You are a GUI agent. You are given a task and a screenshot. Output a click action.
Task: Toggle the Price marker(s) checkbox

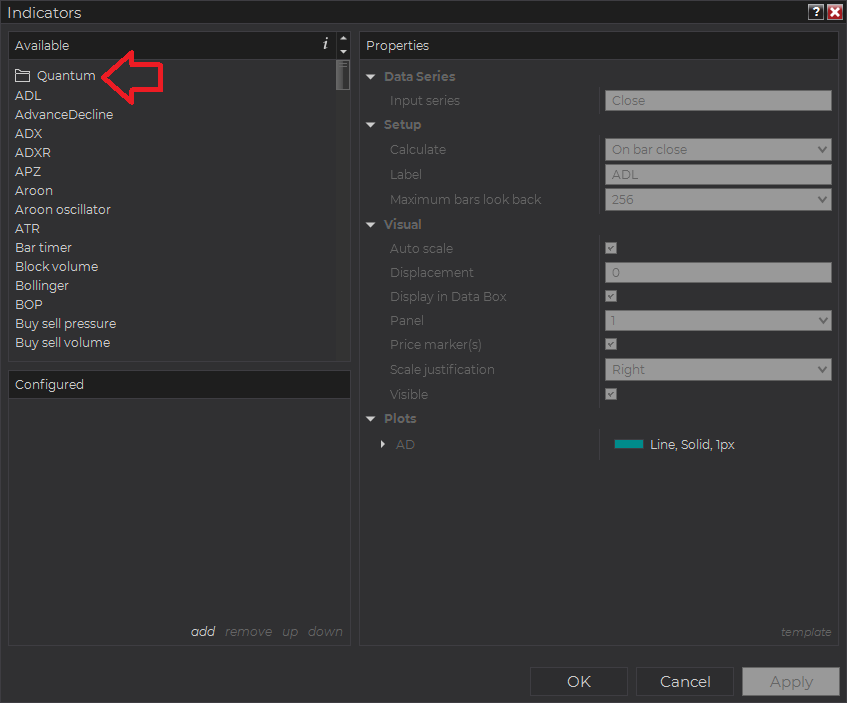tap(611, 344)
